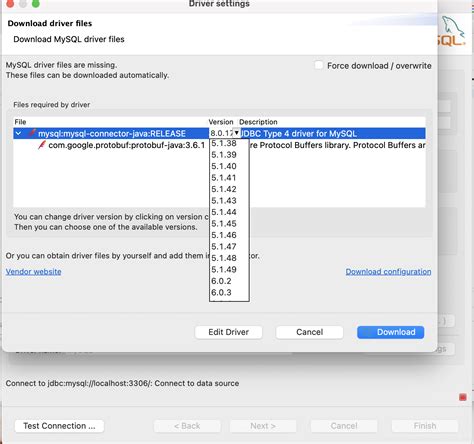Click the Test Connection button
This screenshot has width=474, height=444.
[x=59, y=426]
